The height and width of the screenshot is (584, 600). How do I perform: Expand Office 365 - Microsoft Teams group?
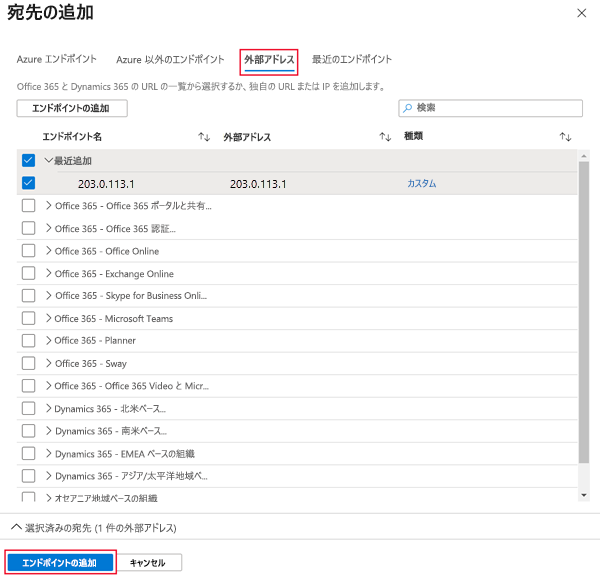click(49, 318)
